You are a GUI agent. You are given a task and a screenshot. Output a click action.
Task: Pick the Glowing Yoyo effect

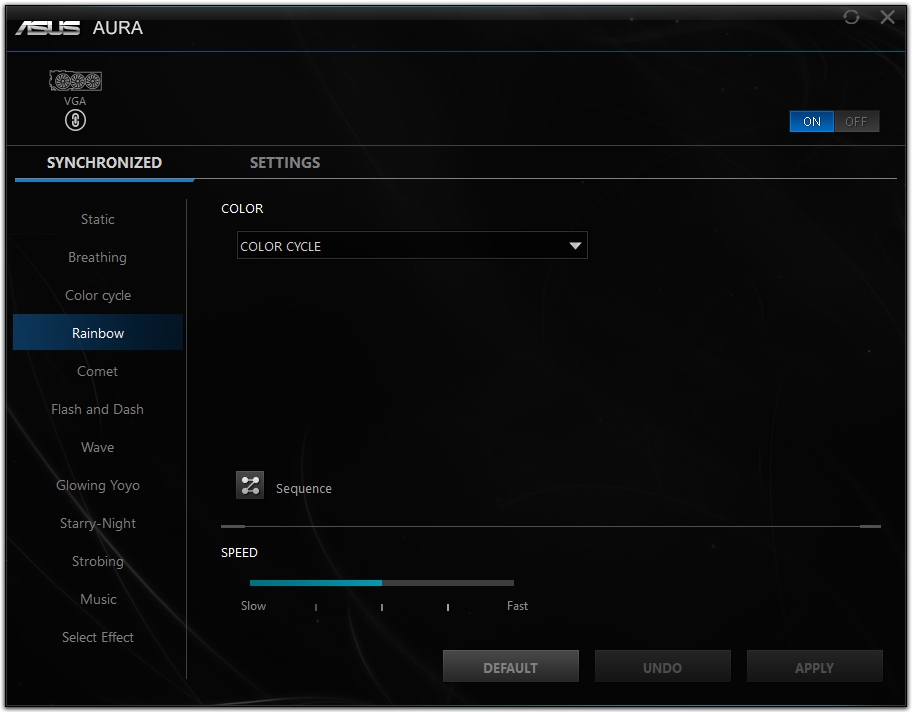98,485
